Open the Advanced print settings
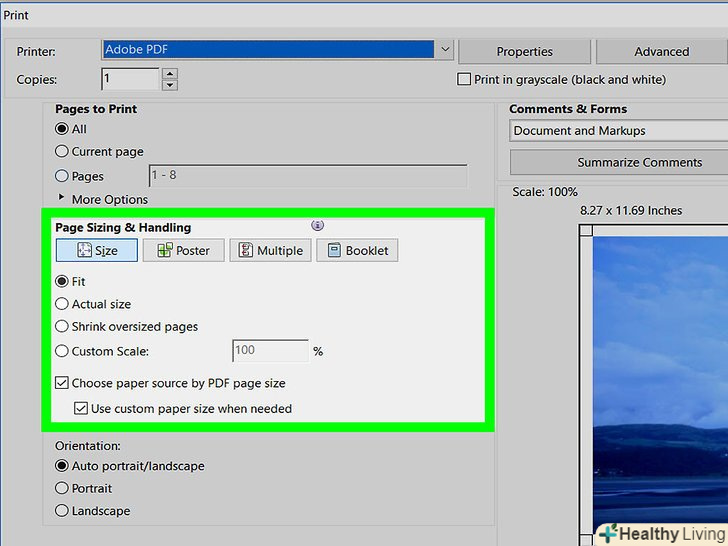Viewport: 728px width, 546px height. (x=662, y=52)
